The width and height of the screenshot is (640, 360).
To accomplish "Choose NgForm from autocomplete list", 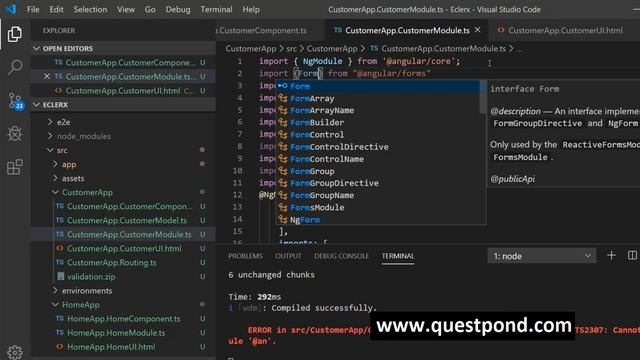I will tap(378, 220).
